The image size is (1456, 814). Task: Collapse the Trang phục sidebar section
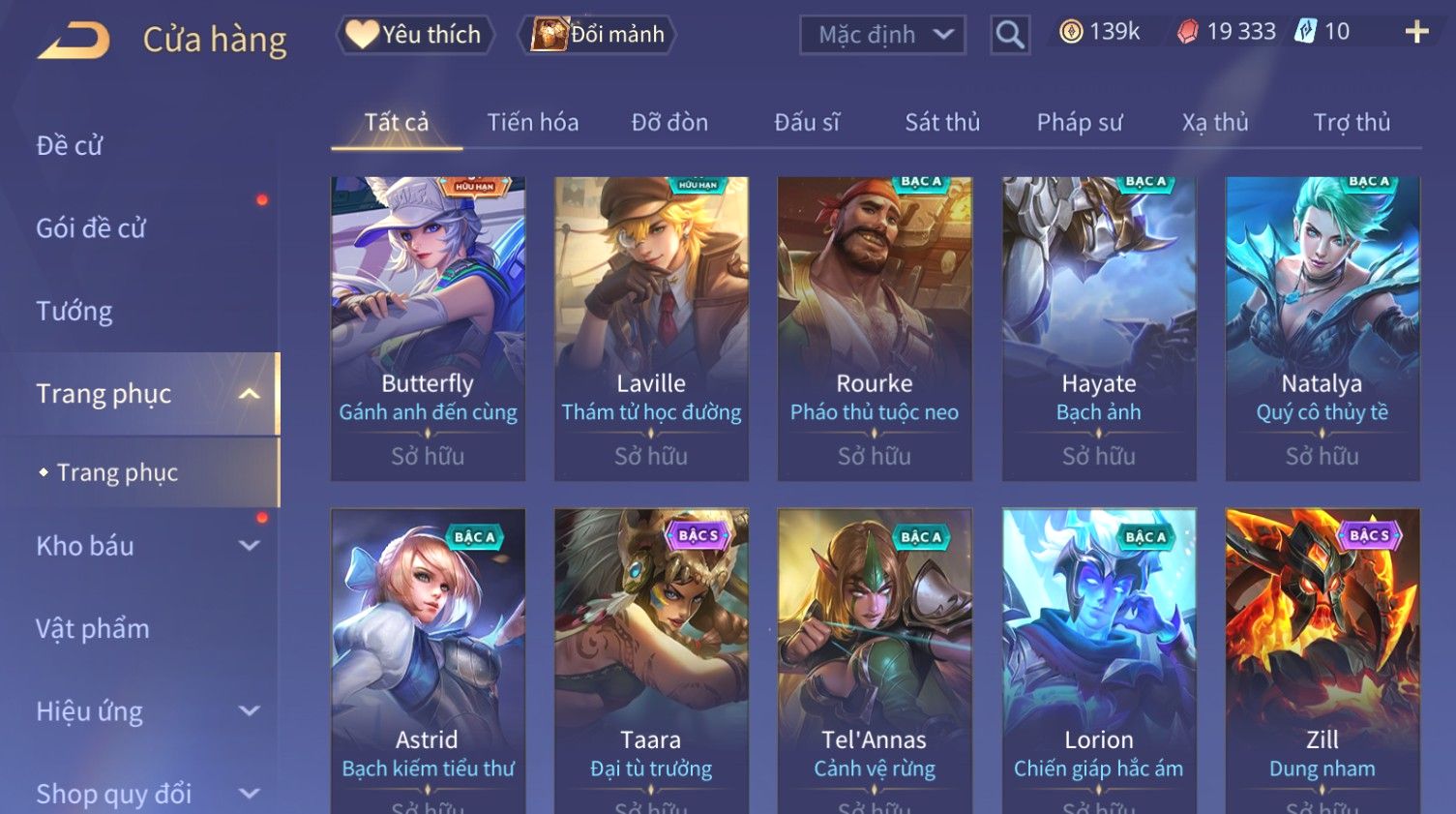249,394
